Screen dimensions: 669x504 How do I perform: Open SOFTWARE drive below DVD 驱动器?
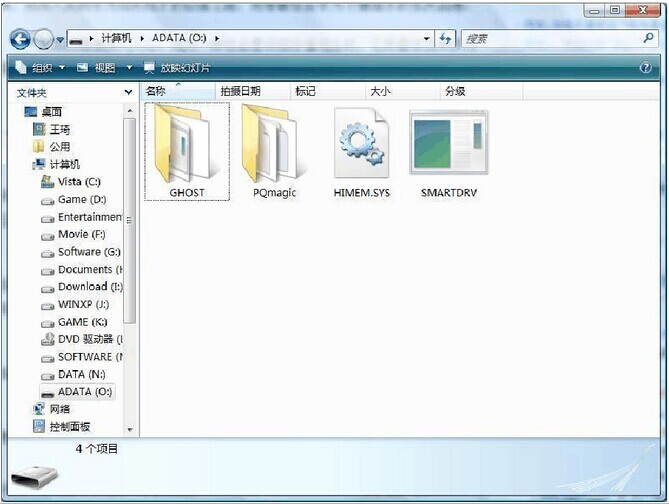(90, 357)
